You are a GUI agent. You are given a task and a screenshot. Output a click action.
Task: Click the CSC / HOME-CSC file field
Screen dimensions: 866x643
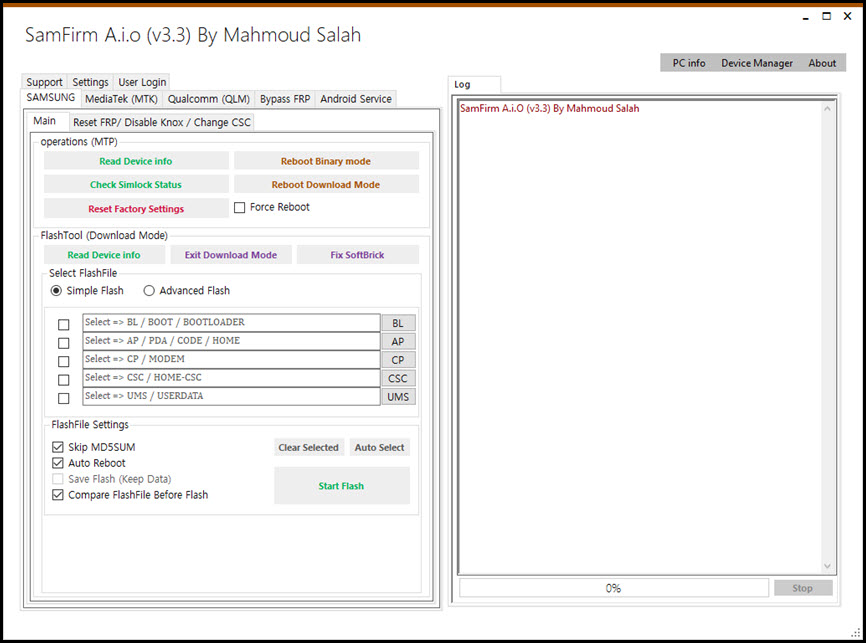[231, 378]
